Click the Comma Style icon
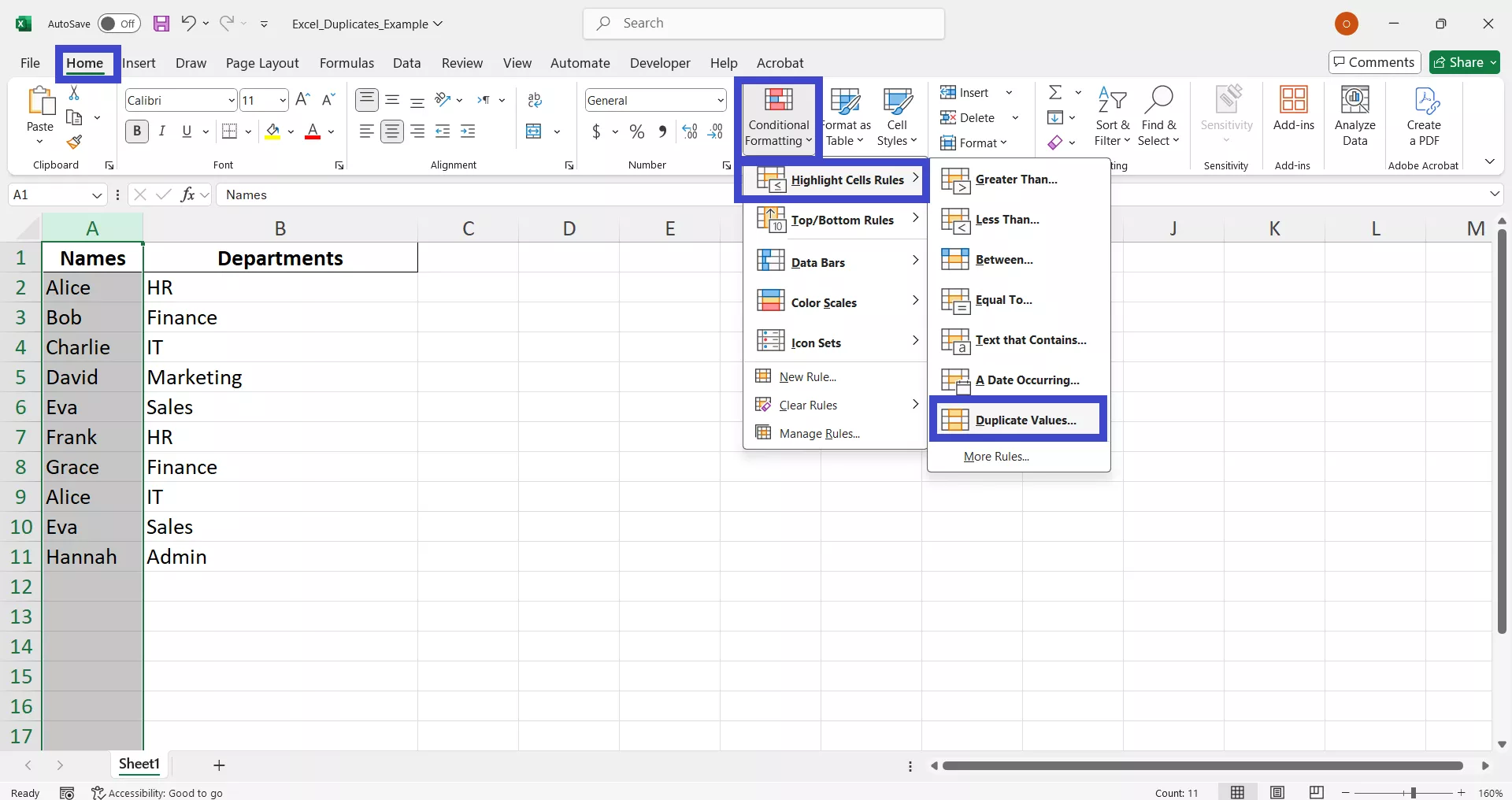Image resolution: width=1512 pixels, height=800 pixels. pyautogui.click(x=663, y=131)
